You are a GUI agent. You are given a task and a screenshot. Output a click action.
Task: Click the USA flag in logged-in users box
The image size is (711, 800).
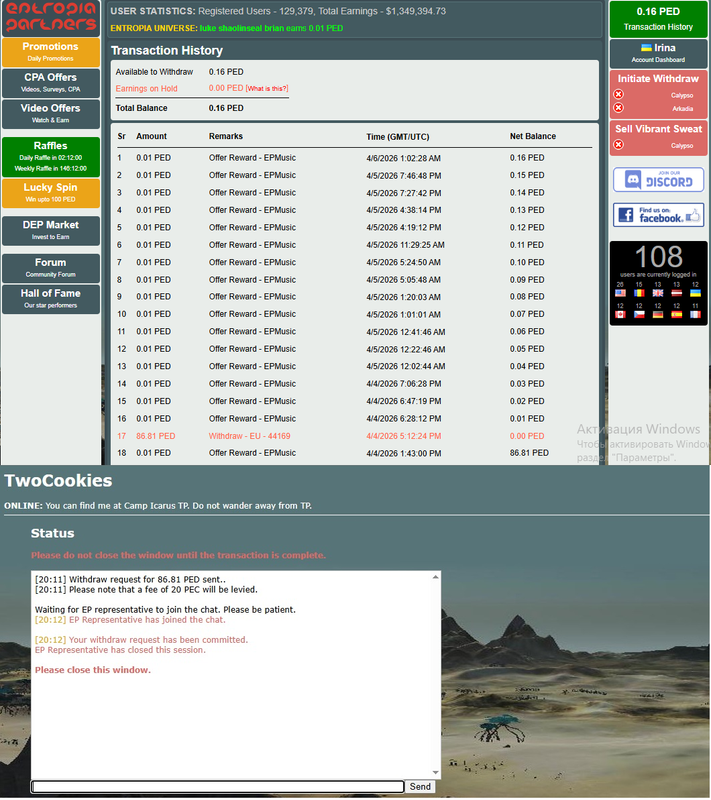620,293
